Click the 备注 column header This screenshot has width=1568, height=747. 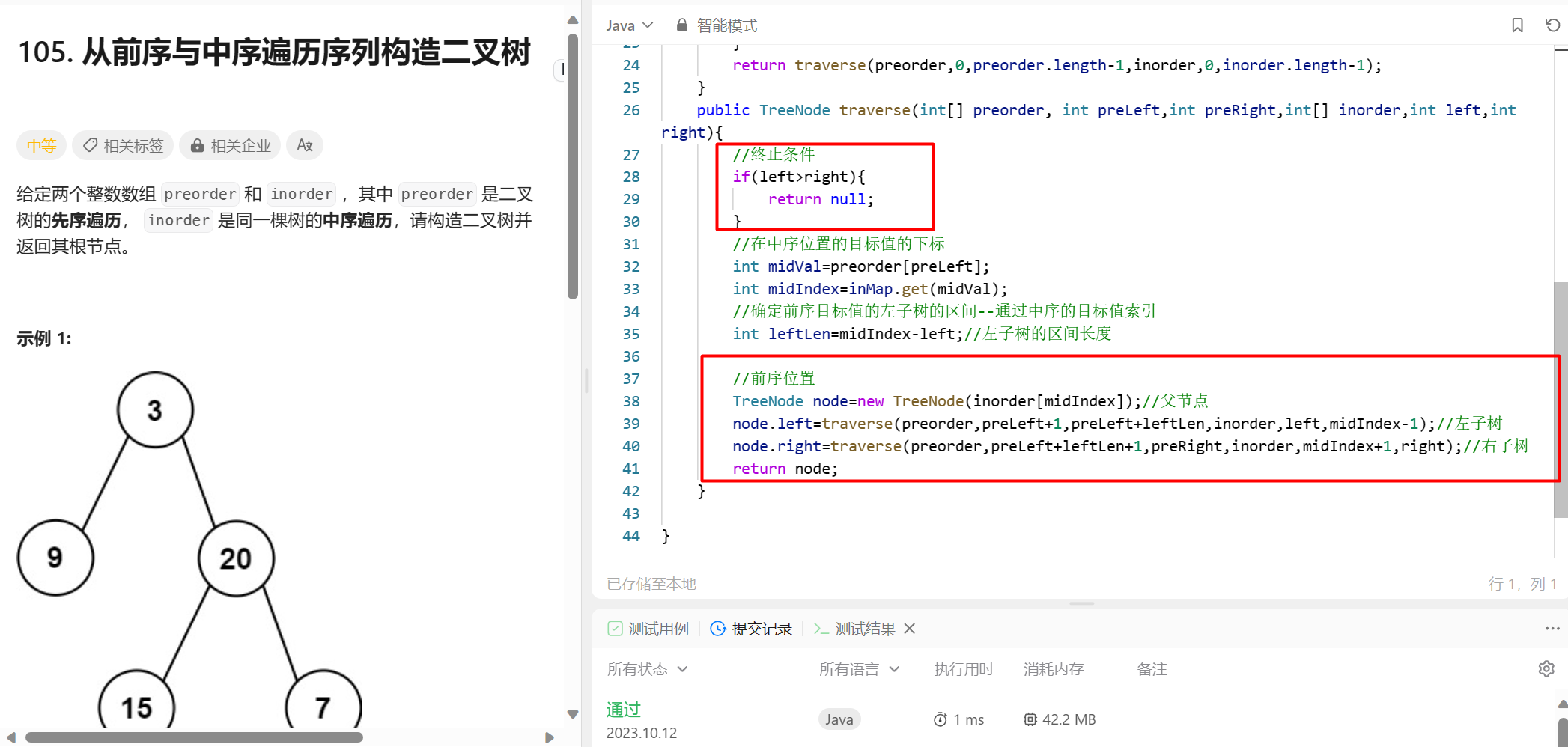(x=1152, y=669)
